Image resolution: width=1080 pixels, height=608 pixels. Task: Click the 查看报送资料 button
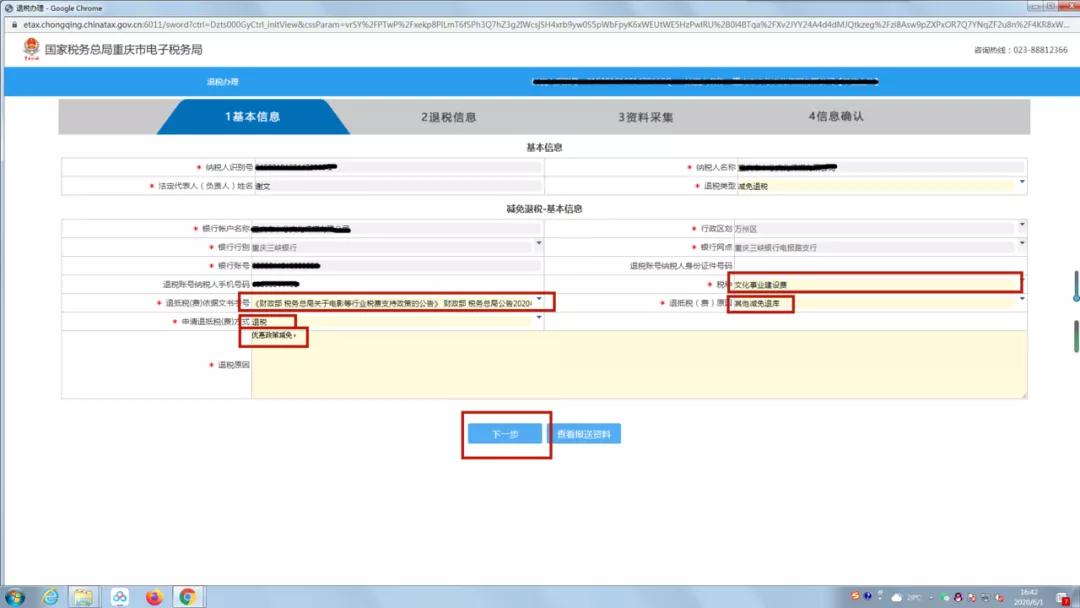point(589,433)
